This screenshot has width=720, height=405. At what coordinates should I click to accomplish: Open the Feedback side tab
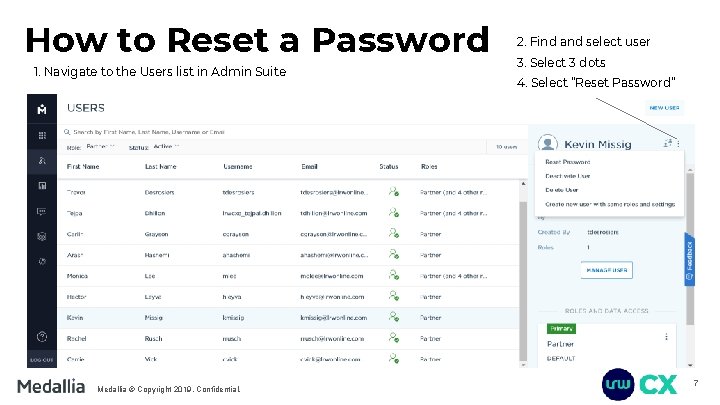point(689,254)
